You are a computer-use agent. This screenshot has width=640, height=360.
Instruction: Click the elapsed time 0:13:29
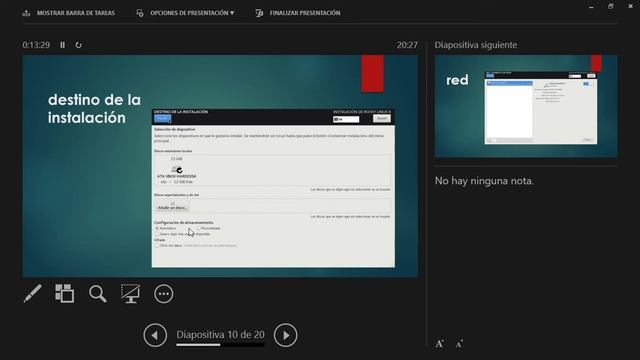click(36, 45)
